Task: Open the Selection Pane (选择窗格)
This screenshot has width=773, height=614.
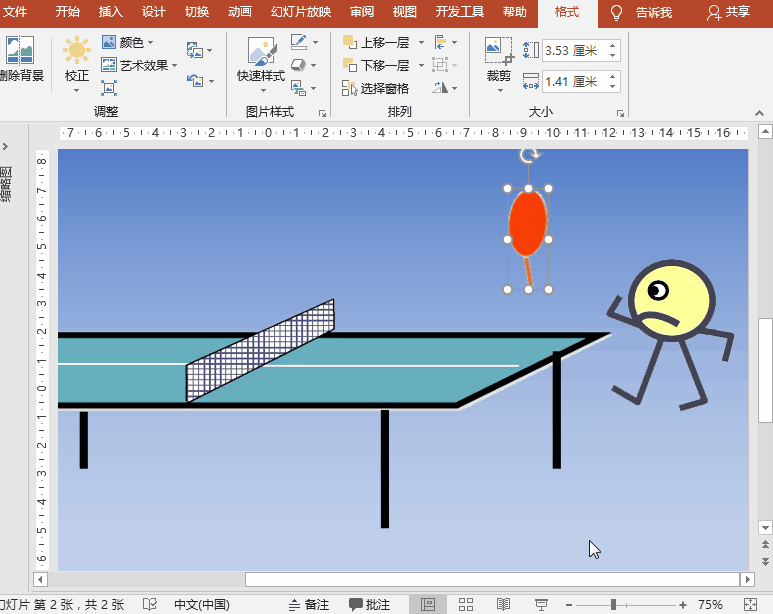Action: pos(376,88)
